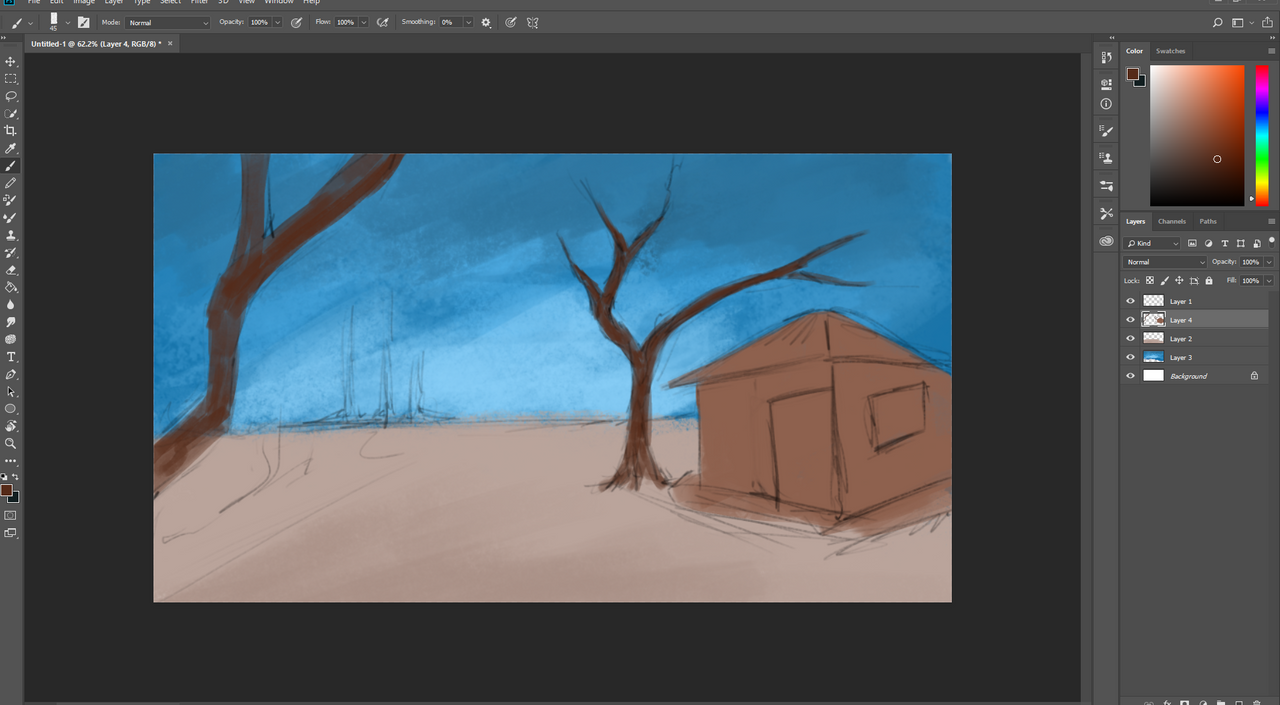This screenshot has height=705, width=1280.
Task: Switch to the Channels tab
Action: point(1172,221)
